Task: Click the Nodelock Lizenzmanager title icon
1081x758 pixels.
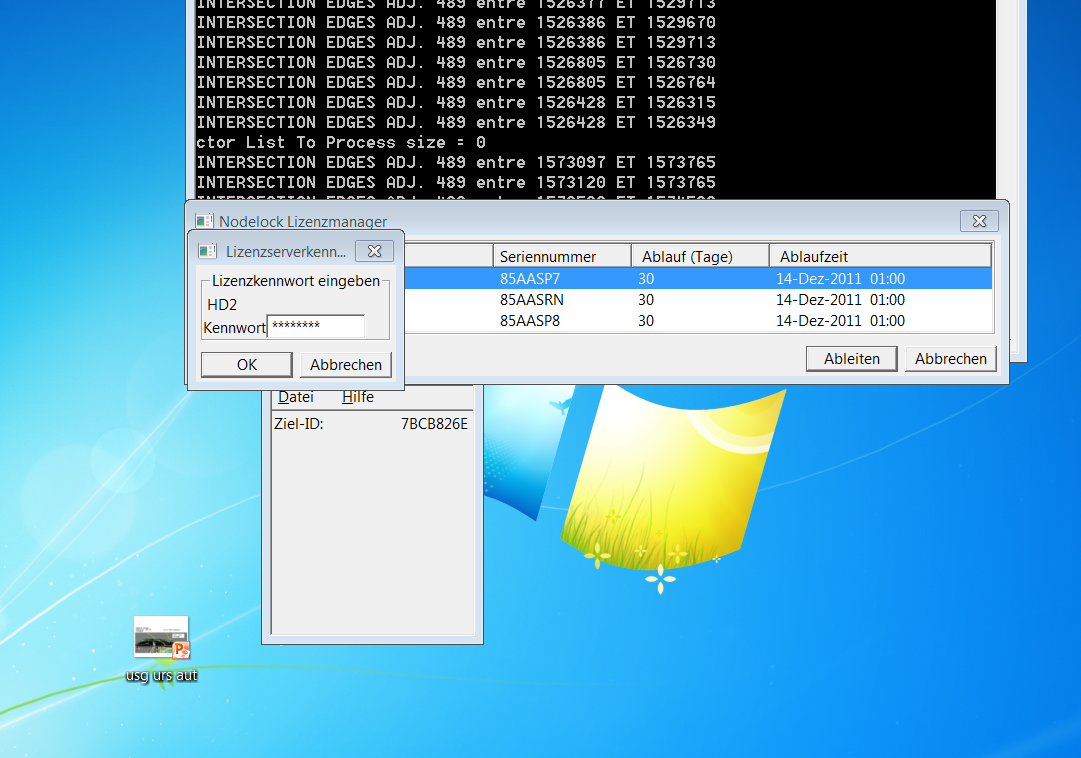Action: click(204, 221)
